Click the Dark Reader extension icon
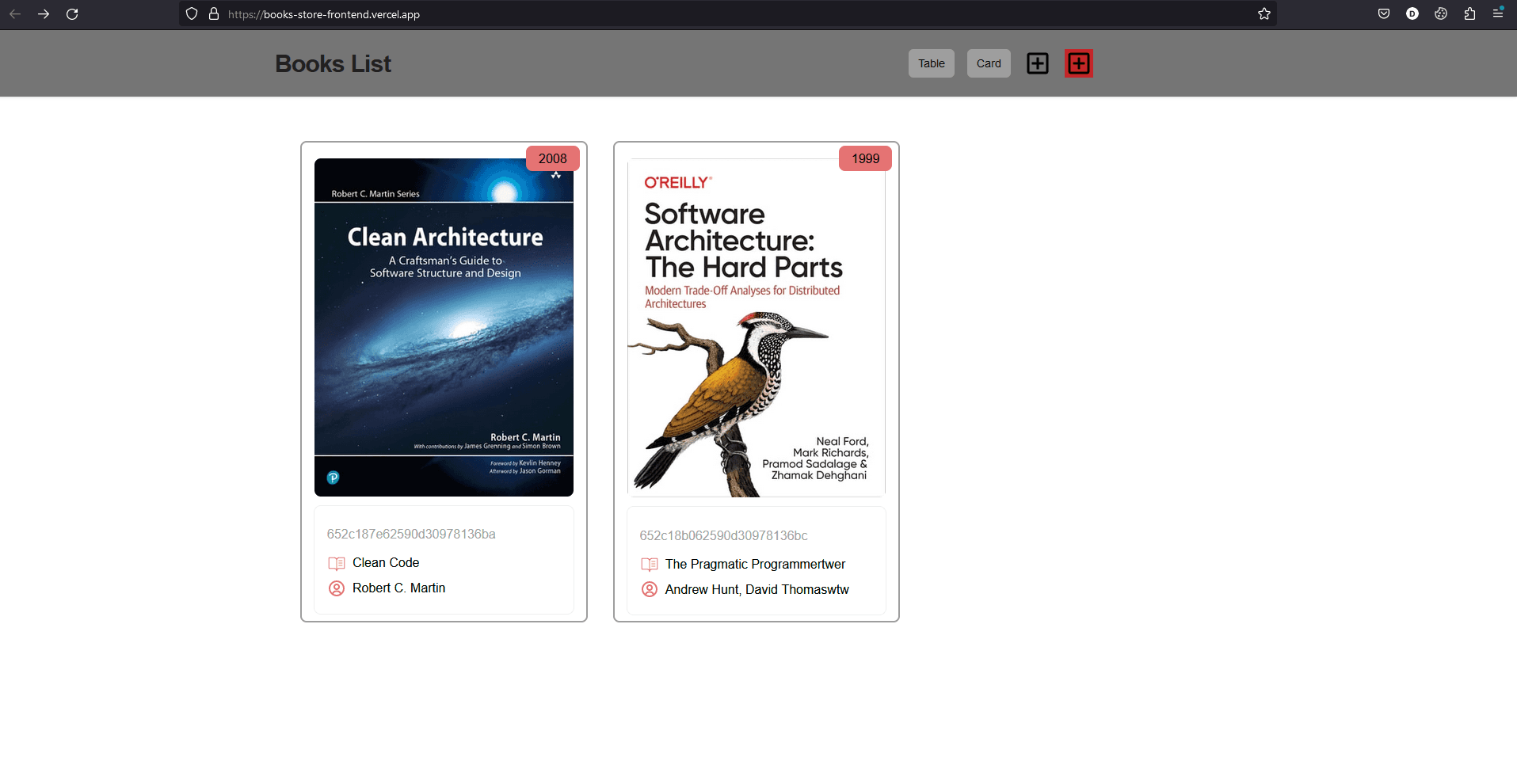The height and width of the screenshot is (784, 1517). pos(1412,13)
